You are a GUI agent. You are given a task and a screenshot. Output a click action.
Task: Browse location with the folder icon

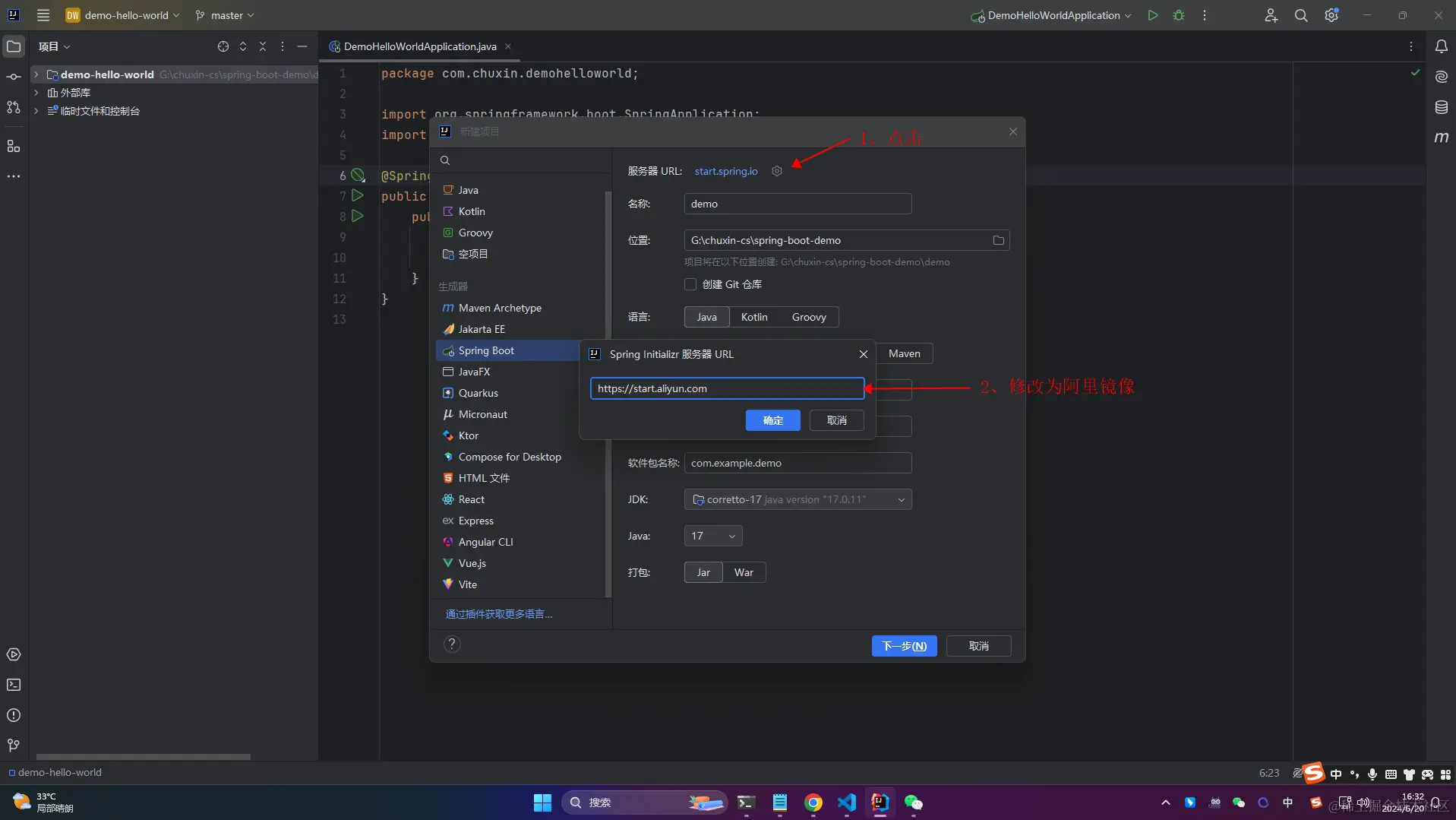(998, 240)
